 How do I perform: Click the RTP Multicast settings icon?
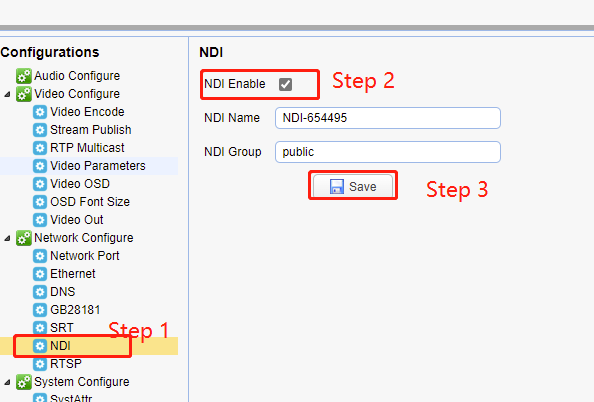pos(40,148)
